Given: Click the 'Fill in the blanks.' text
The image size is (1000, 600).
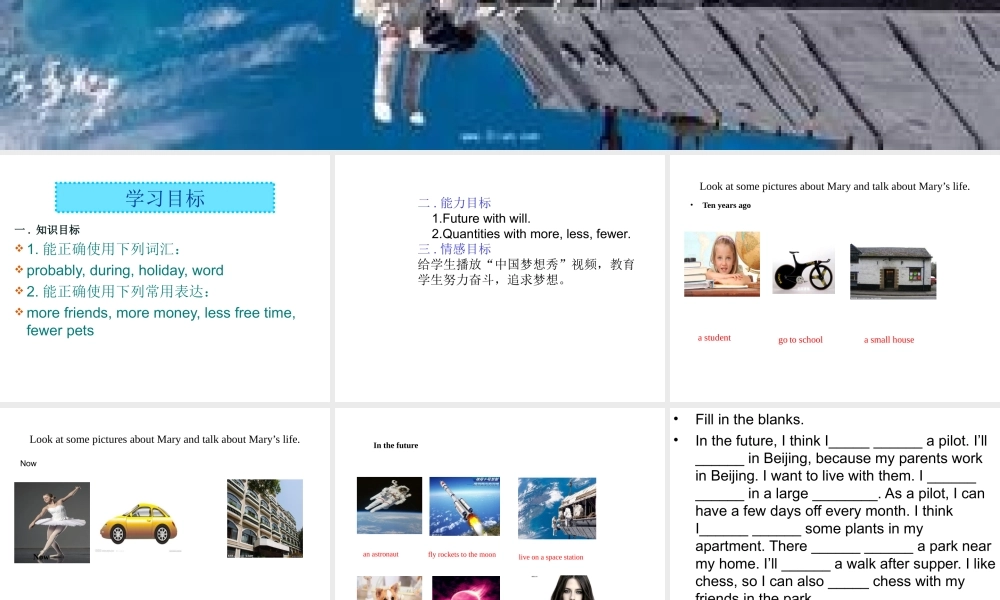Looking at the screenshot, I should (749, 420).
